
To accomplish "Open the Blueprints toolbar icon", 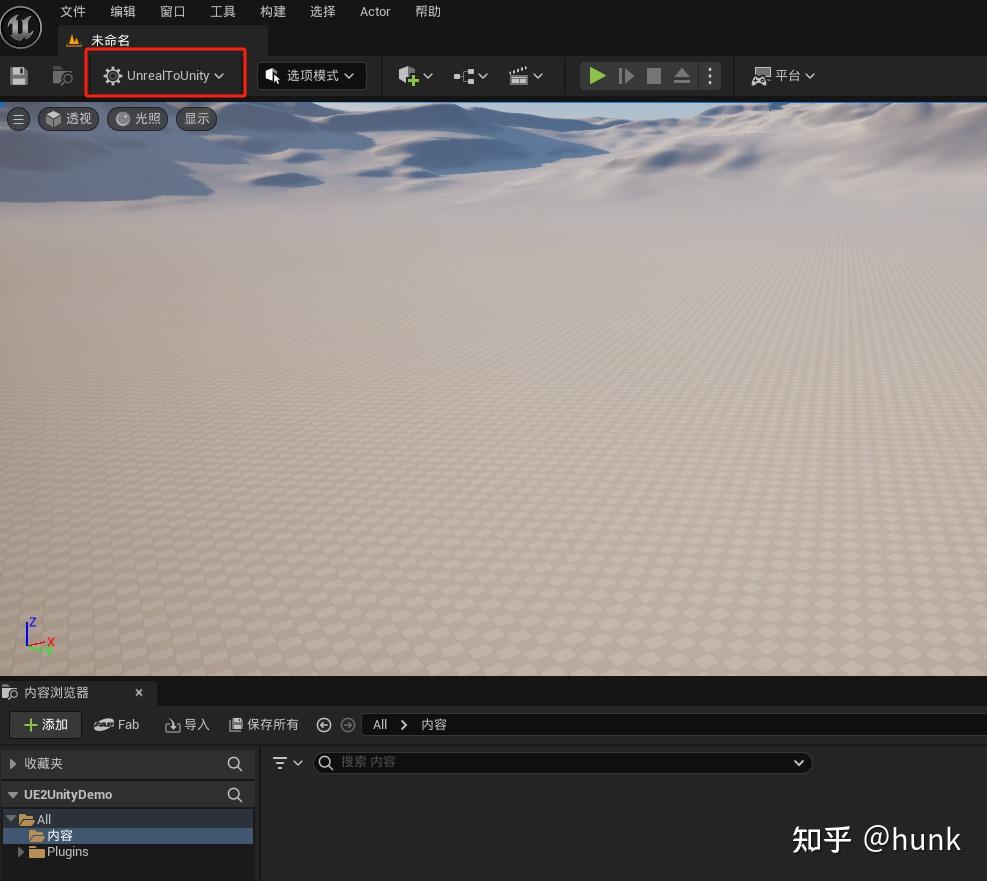I will coord(464,75).
